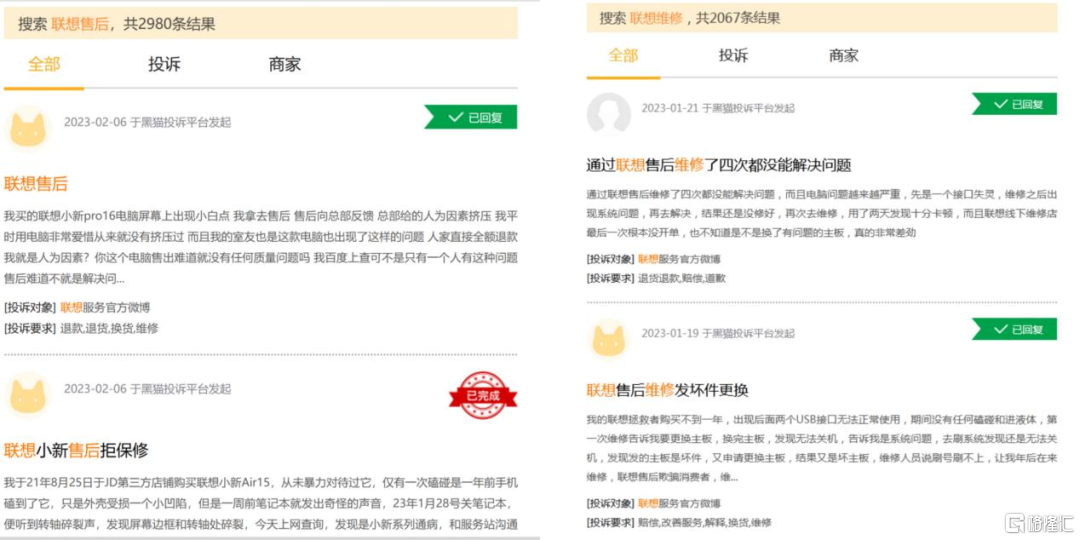Click red 已完成 stamp on 拒保修 complaint
The height and width of the screenshot is (540, 1080).
coord(483,395)
